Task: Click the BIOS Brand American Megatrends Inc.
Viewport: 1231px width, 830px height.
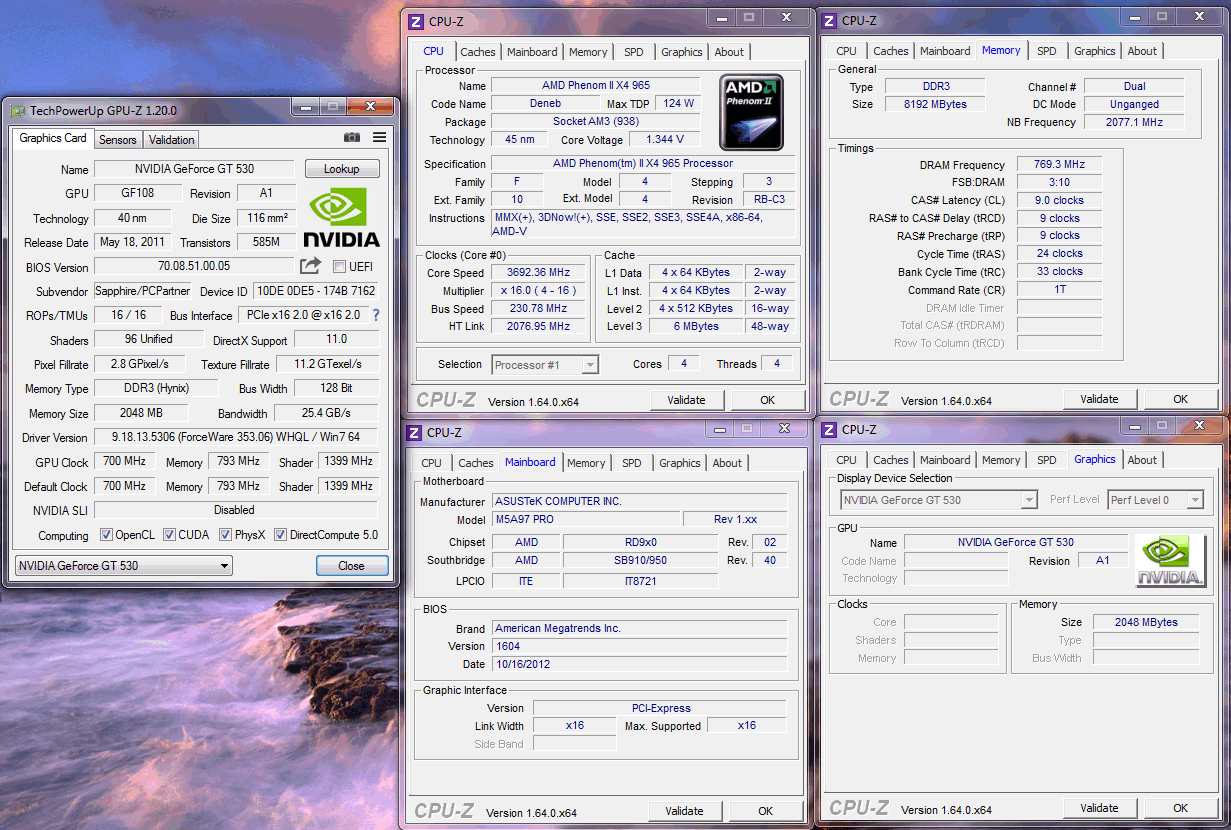Action: (639, 628)
